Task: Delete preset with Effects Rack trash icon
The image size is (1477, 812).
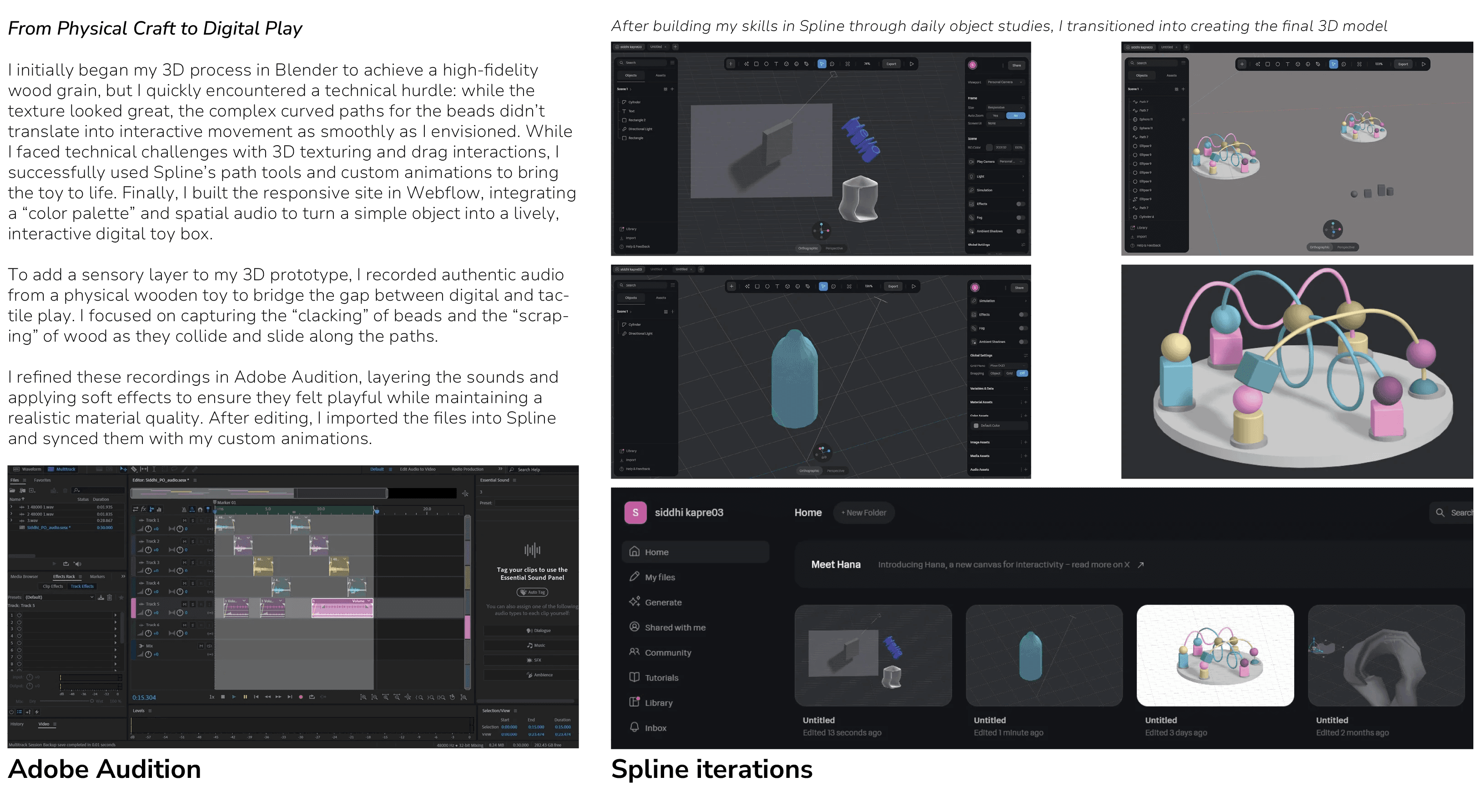Action: (110, 597)
